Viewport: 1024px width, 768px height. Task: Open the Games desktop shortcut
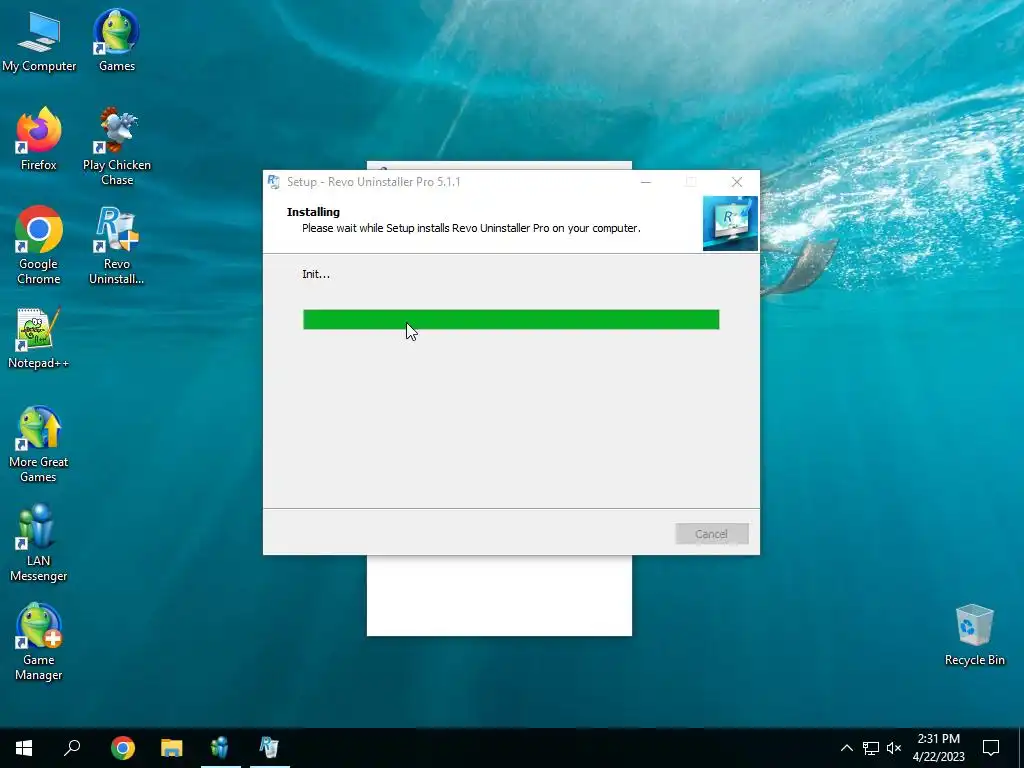pyautogui.click(x=116, y=40)
